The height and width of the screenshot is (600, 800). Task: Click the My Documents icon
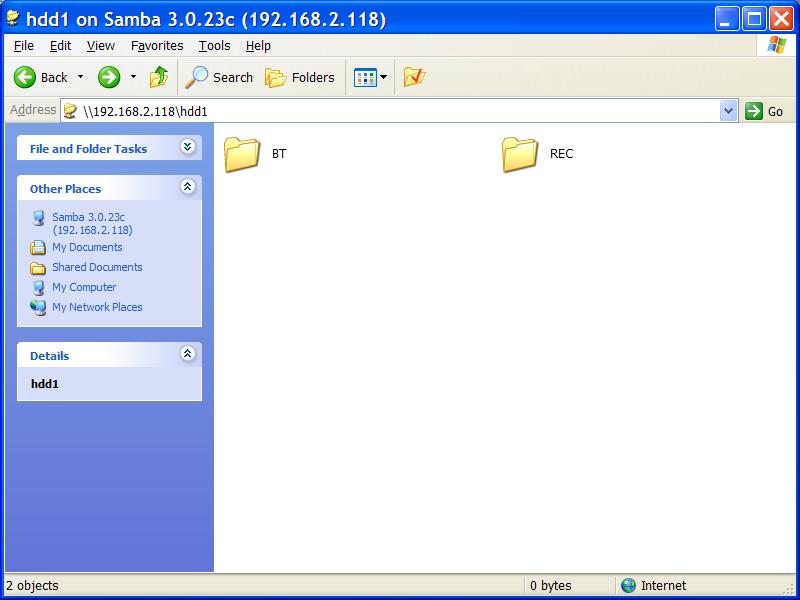coord(38,247)
